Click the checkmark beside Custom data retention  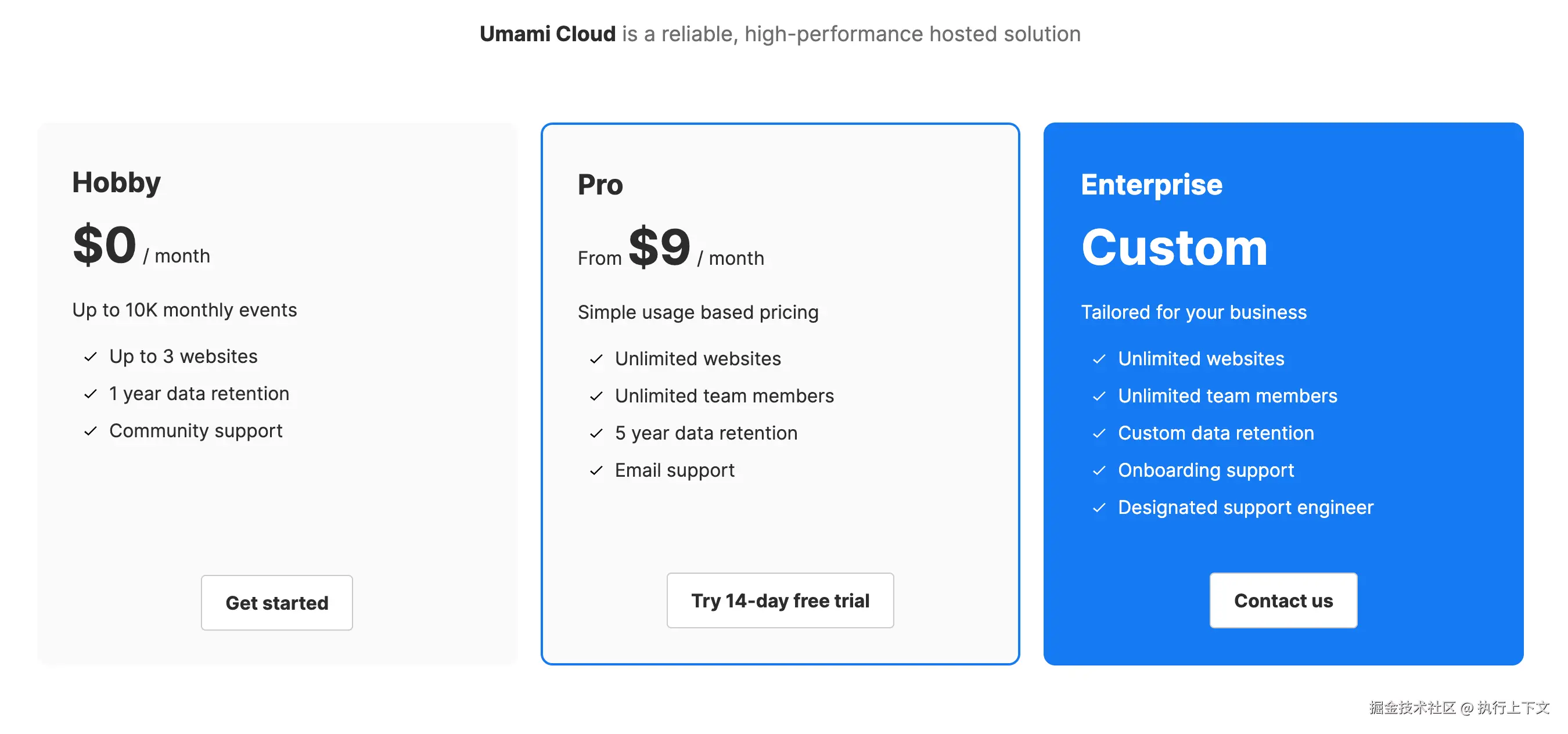pos(1099,433)
